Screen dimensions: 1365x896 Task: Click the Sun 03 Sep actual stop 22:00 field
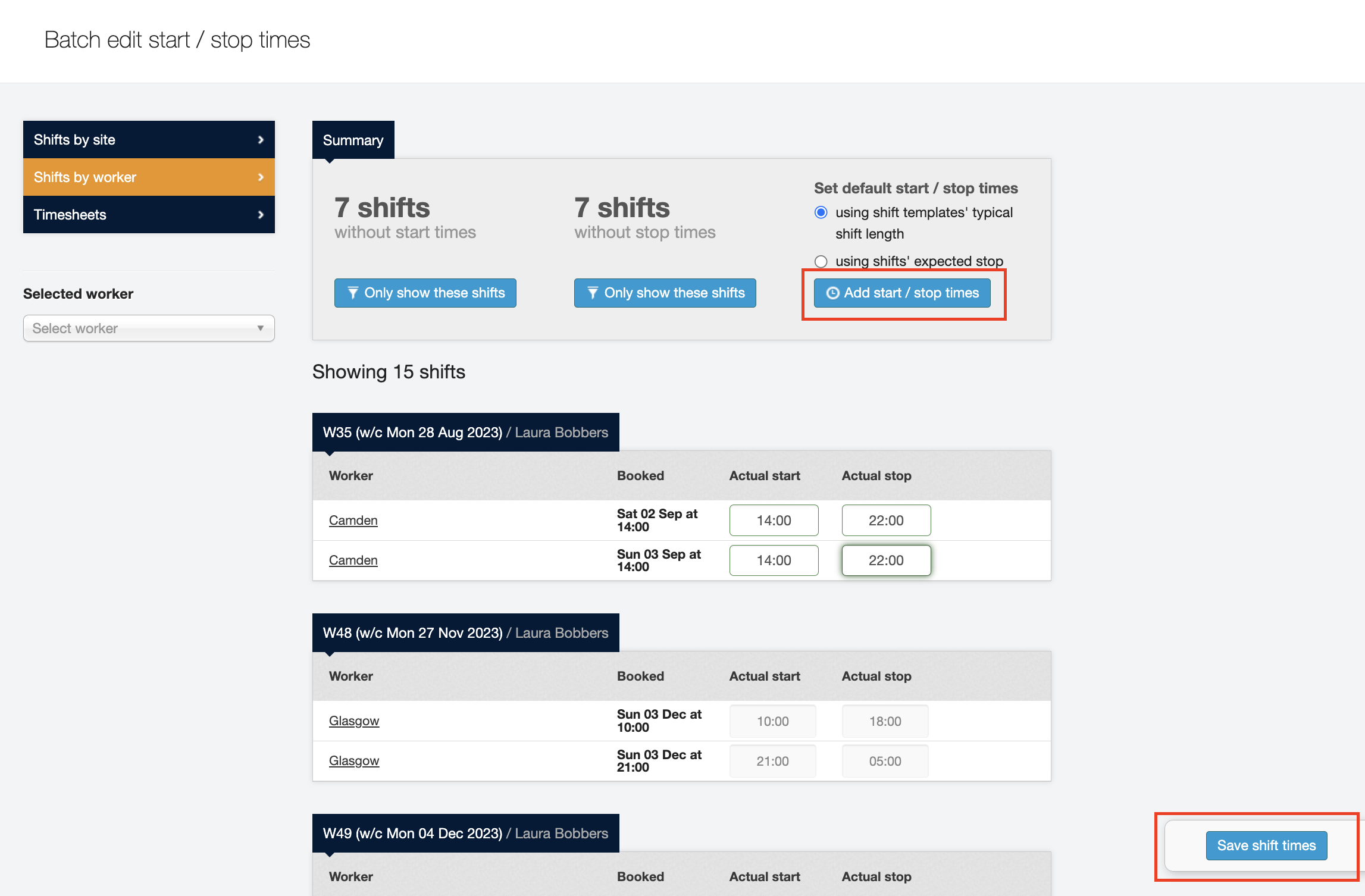pos(885,560)
